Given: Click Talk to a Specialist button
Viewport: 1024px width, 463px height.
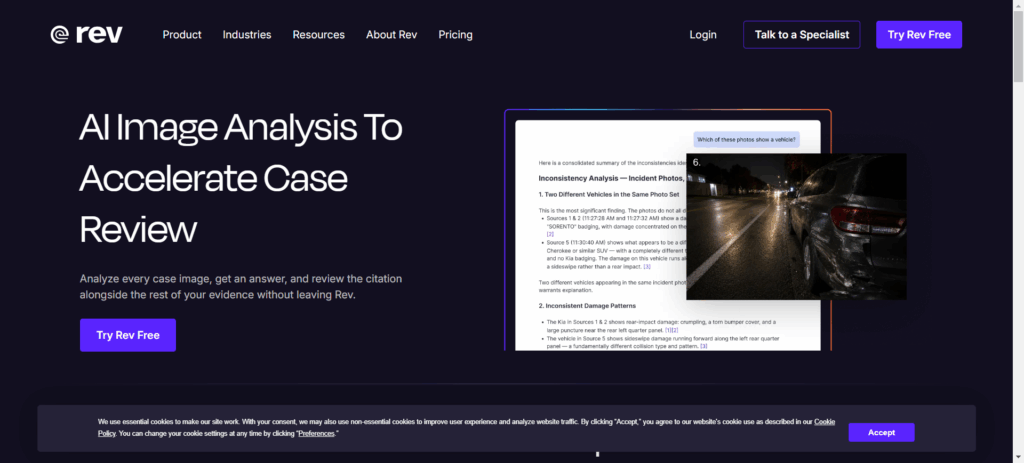Looking at the screenshot, I should tap(802, 35).
